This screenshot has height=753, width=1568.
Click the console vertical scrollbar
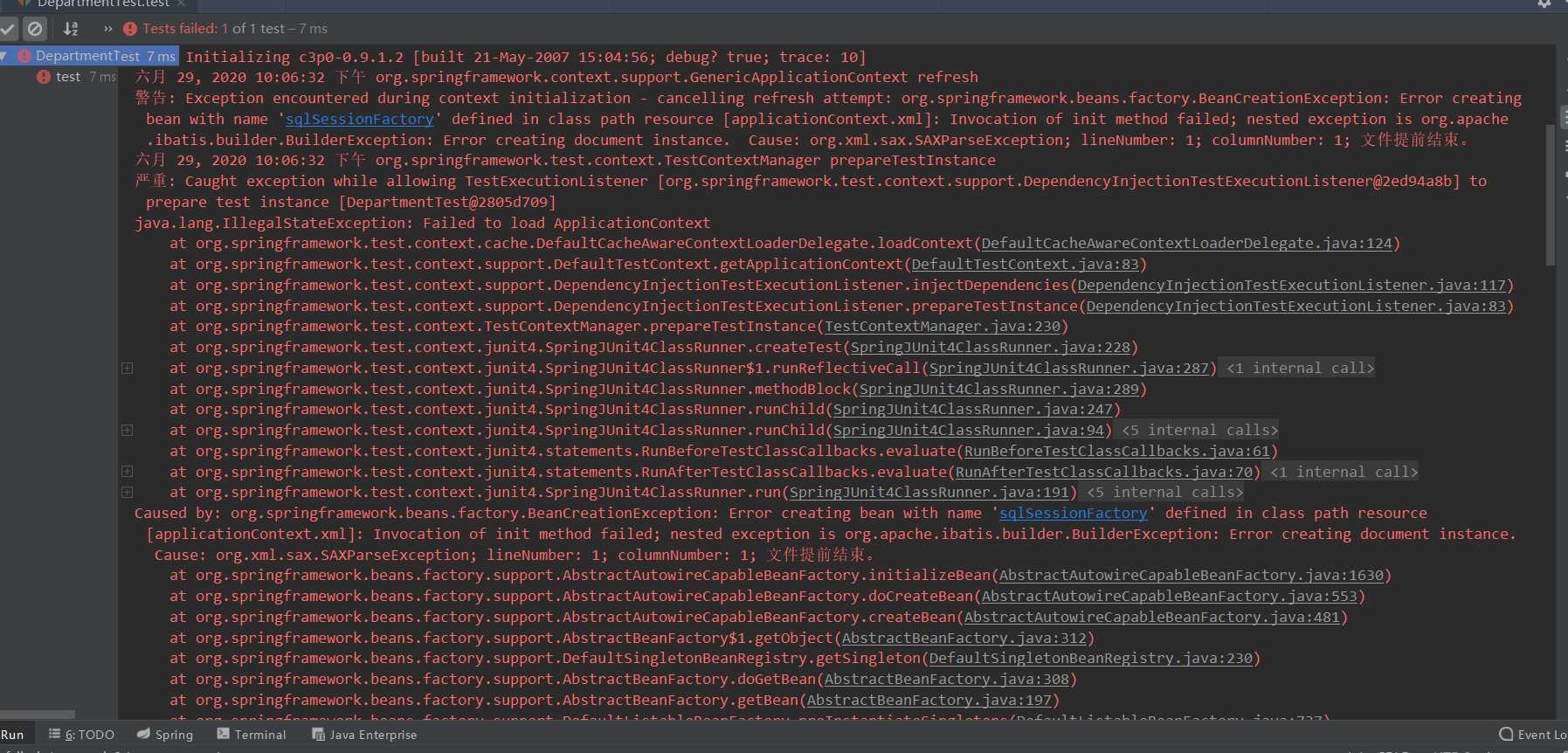click(1551, 193)
